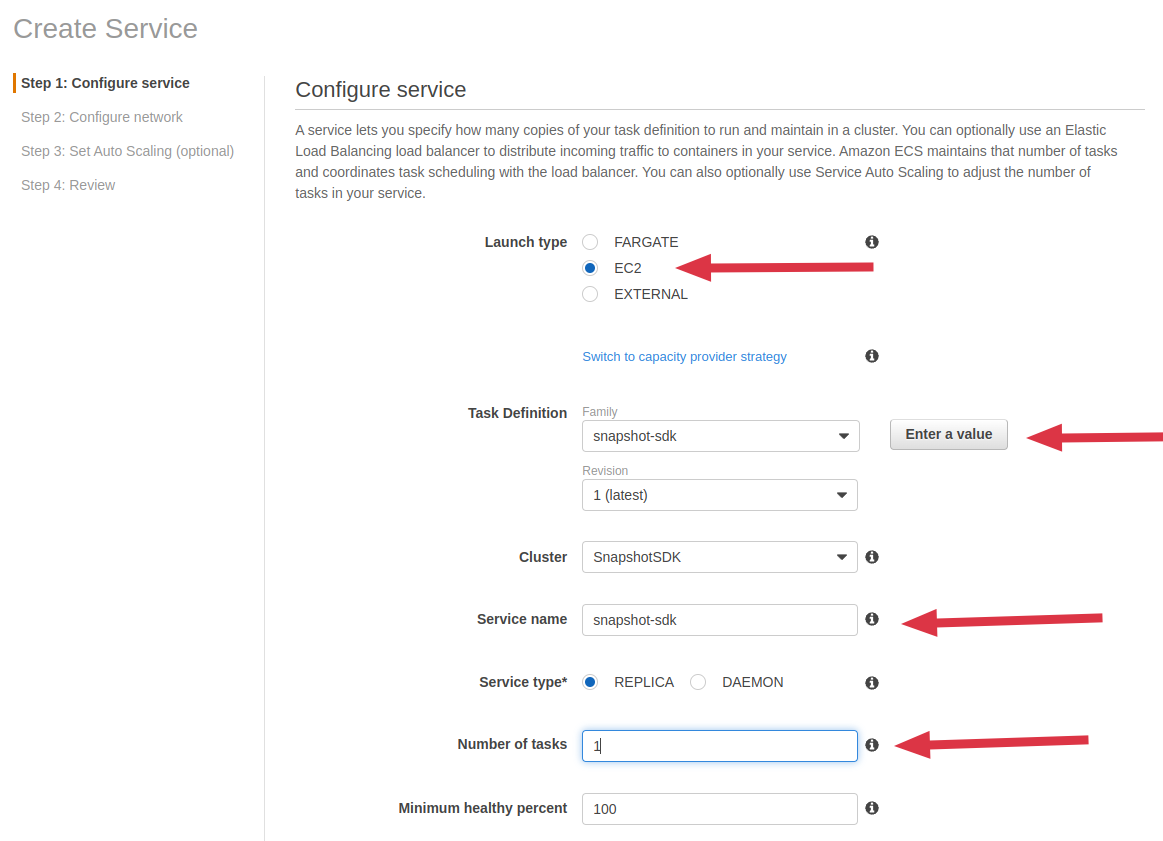Viewport: 1163px width, 841px height.
Task: Click Switch to capacity provider strategy link
Action: click(x=684, y=357)
